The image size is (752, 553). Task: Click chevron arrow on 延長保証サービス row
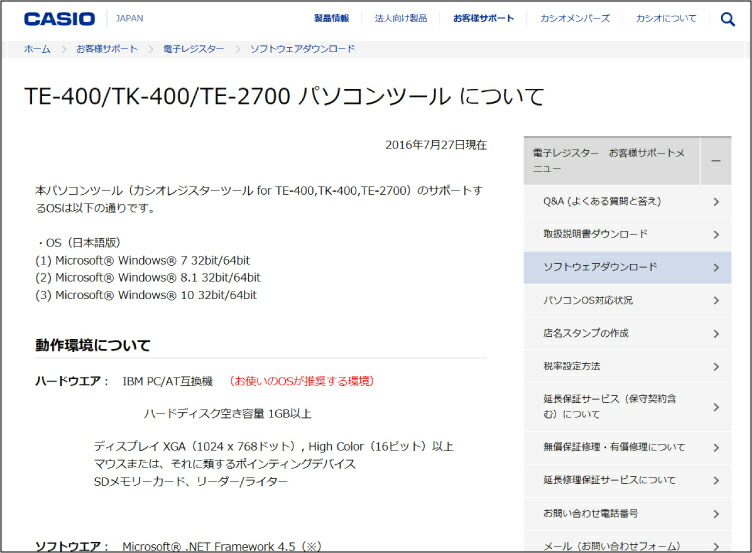[716, 407]
